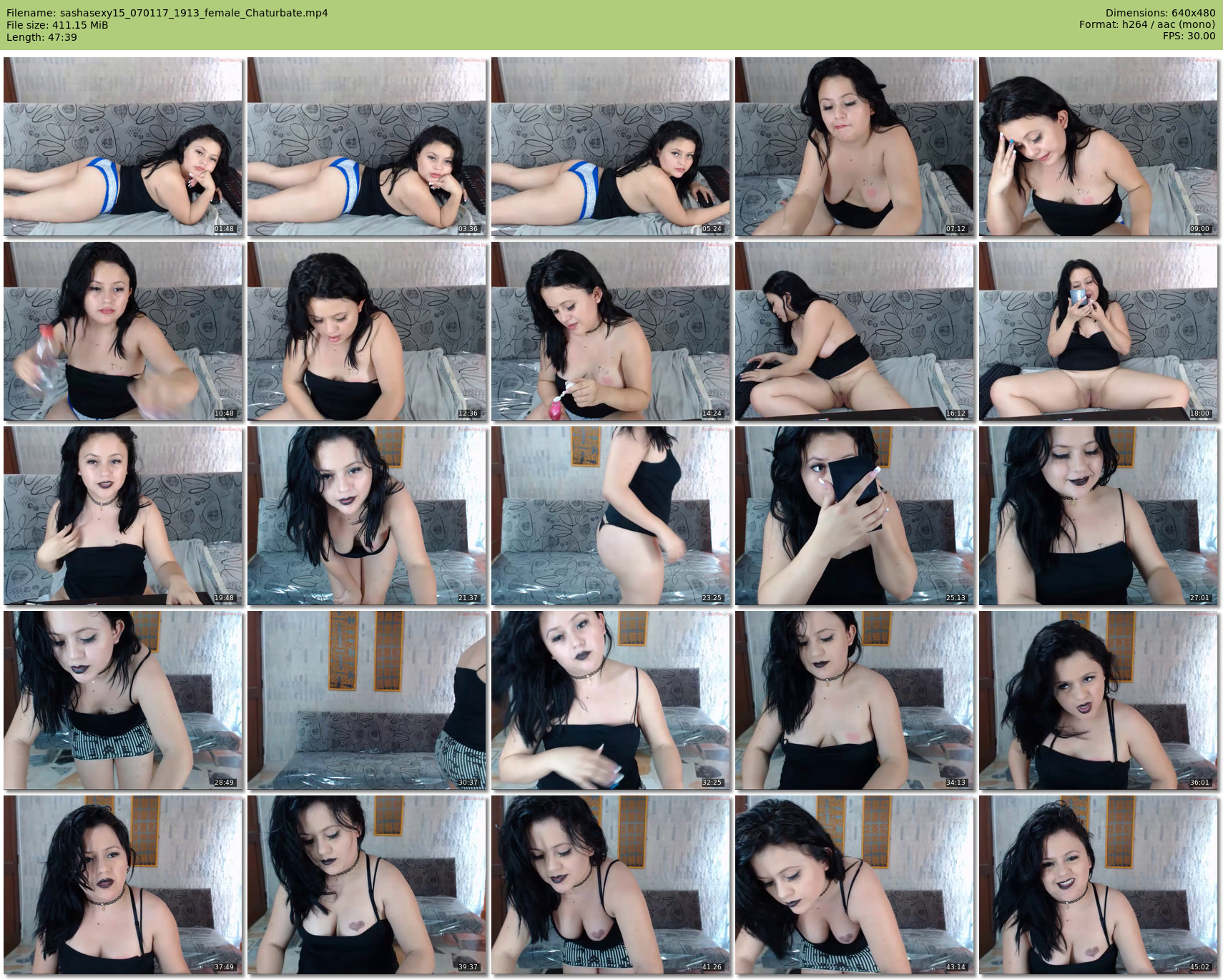Click the thumbnail at 45:02
The height and width of the screenshot is (980, 1223).
1098,885
